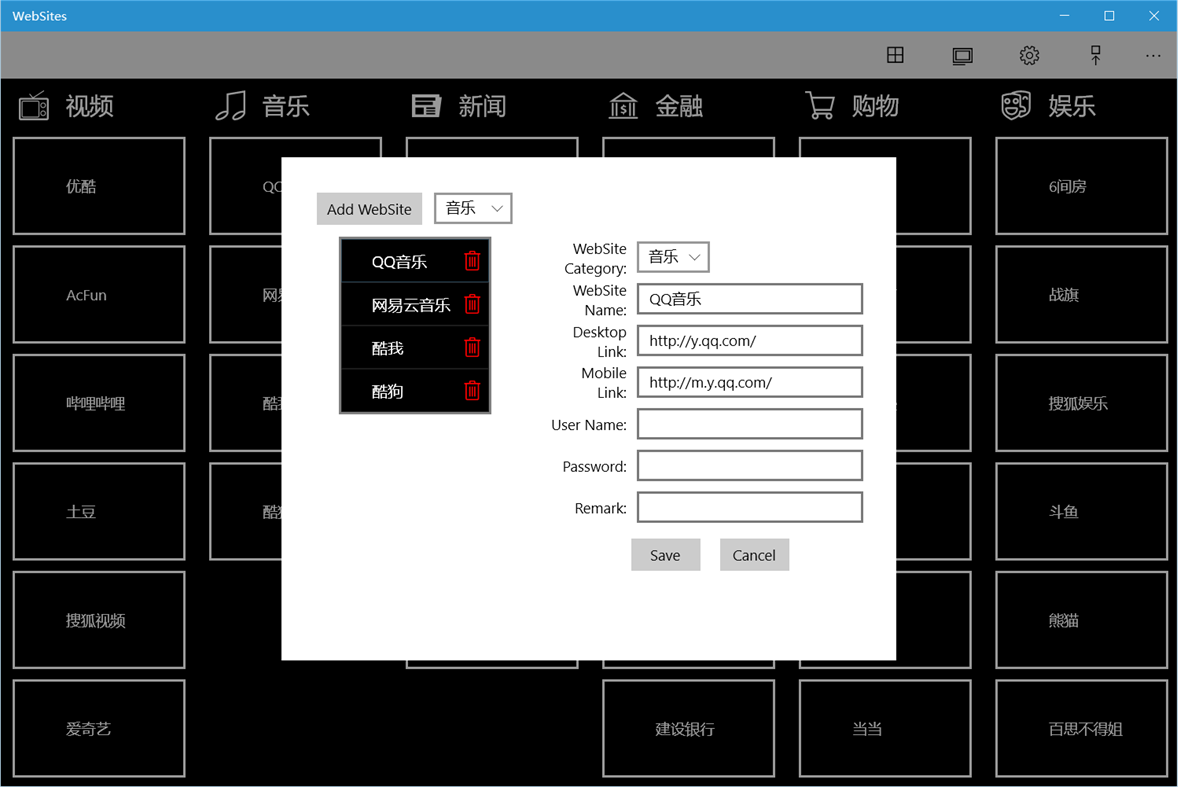
Task: Click the music note icon beside 音乐
Action: tap(231, 106)
